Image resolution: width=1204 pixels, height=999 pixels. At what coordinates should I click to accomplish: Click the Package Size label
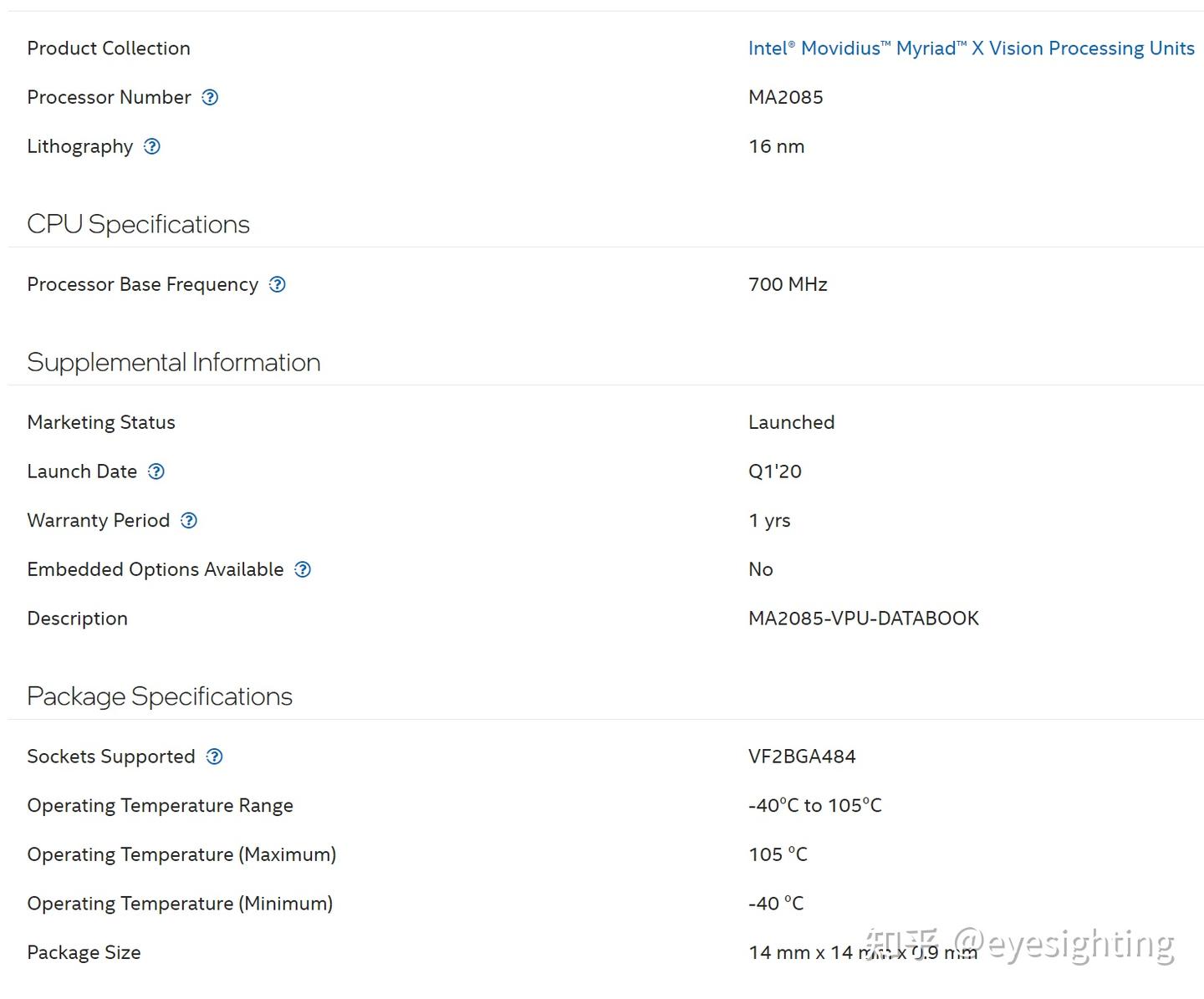coord(84,953)
